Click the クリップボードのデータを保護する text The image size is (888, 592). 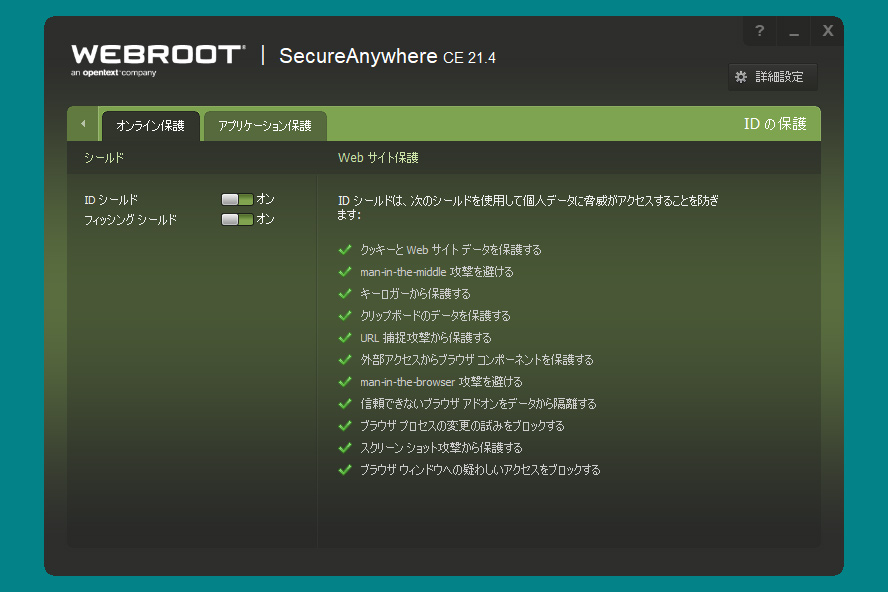click(435, 316)
